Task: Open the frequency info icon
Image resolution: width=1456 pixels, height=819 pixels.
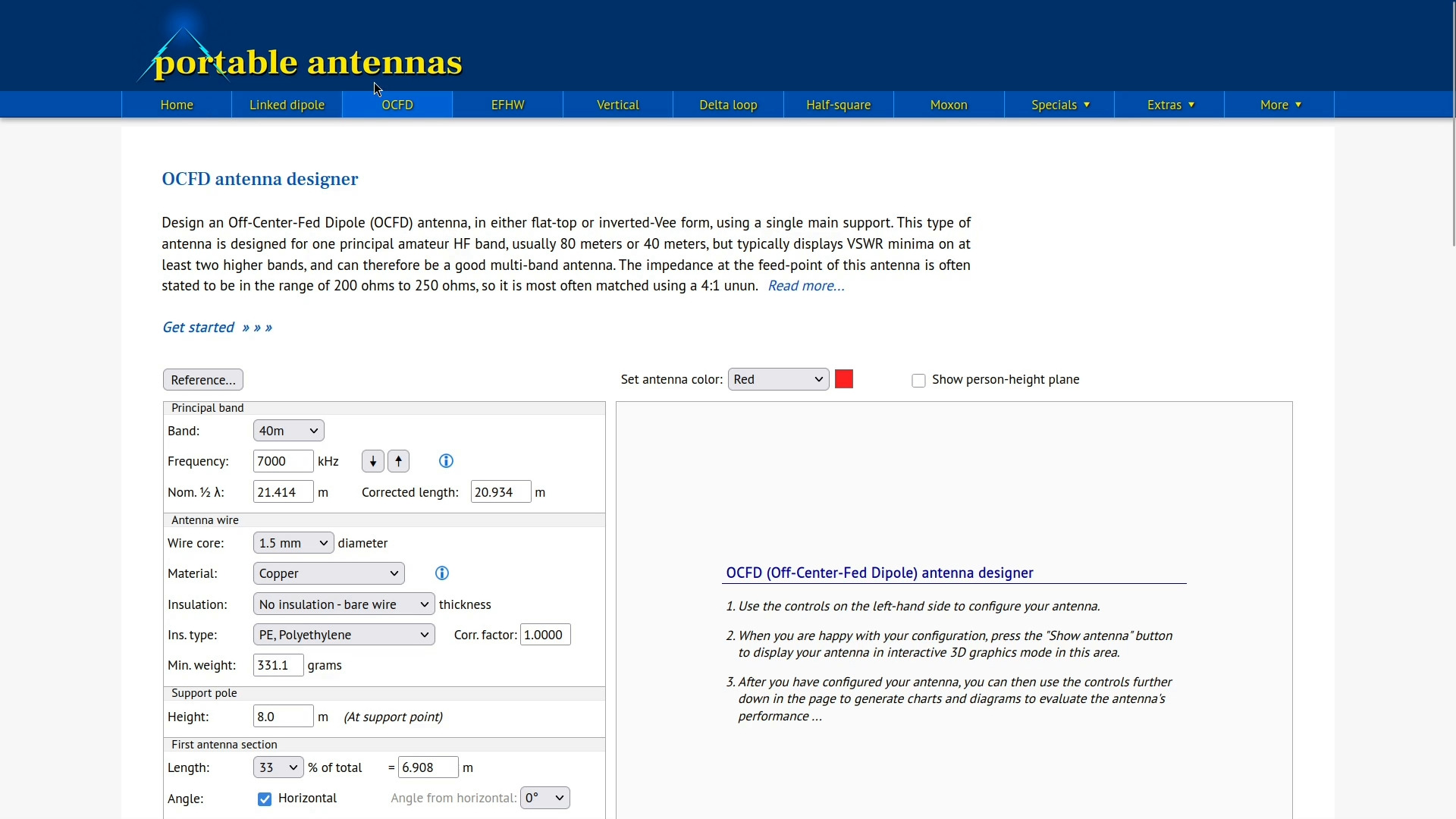Action: click(446, 461)
